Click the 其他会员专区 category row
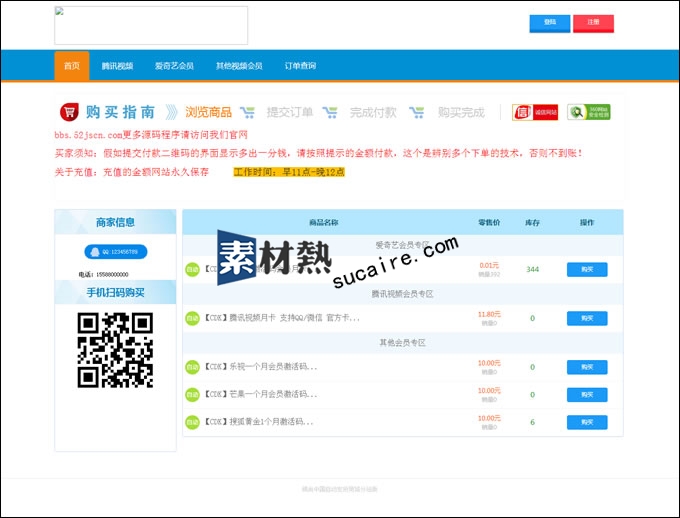 (403, 343)
